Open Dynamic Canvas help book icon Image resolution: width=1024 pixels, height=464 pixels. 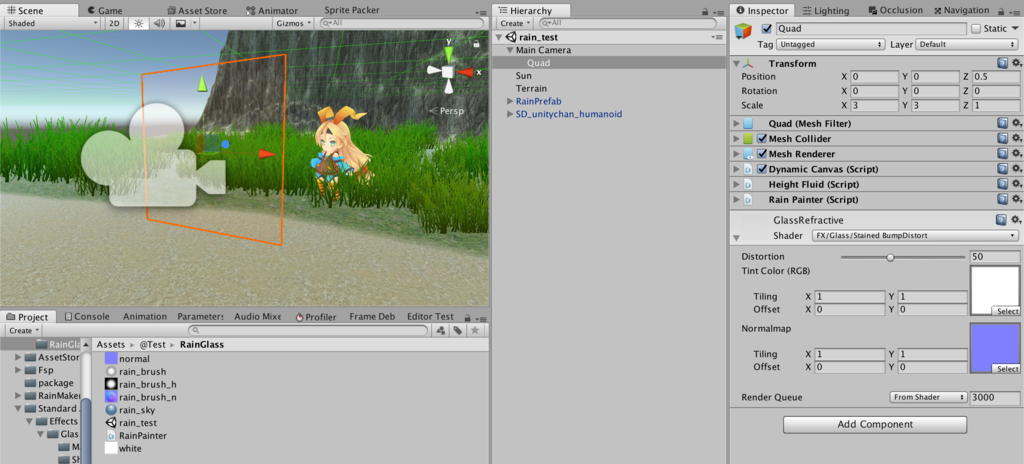coord(1002,169)
